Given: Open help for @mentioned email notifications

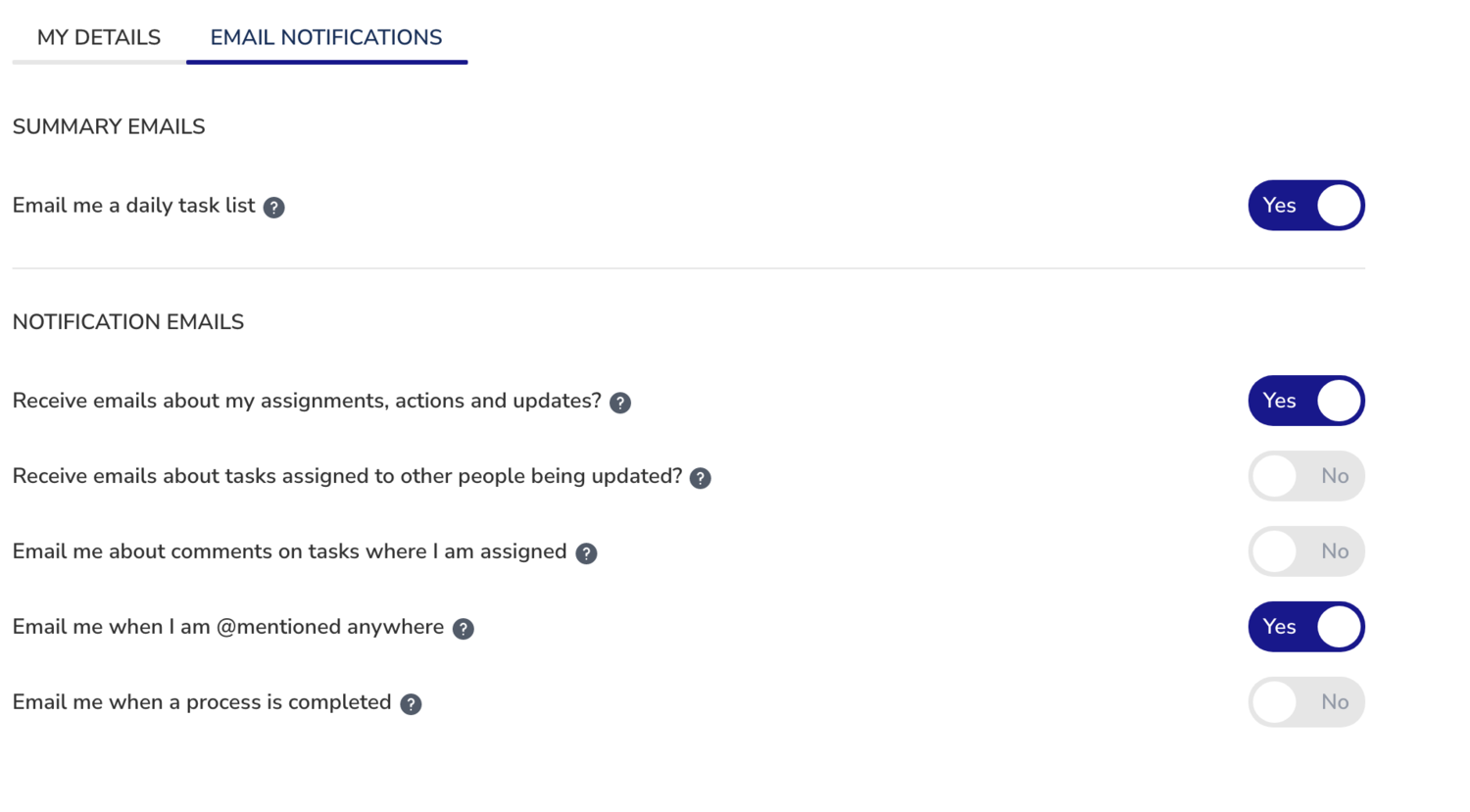Looking at the screenshot, I should [x=464, y=629].
